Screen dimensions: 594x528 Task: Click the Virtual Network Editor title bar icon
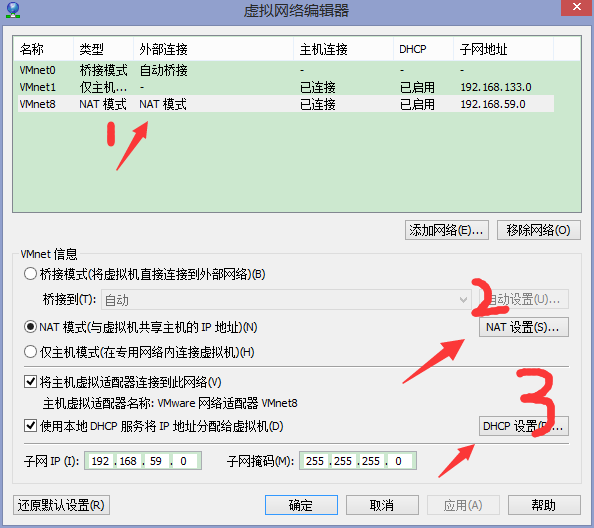tap(13, 10)
